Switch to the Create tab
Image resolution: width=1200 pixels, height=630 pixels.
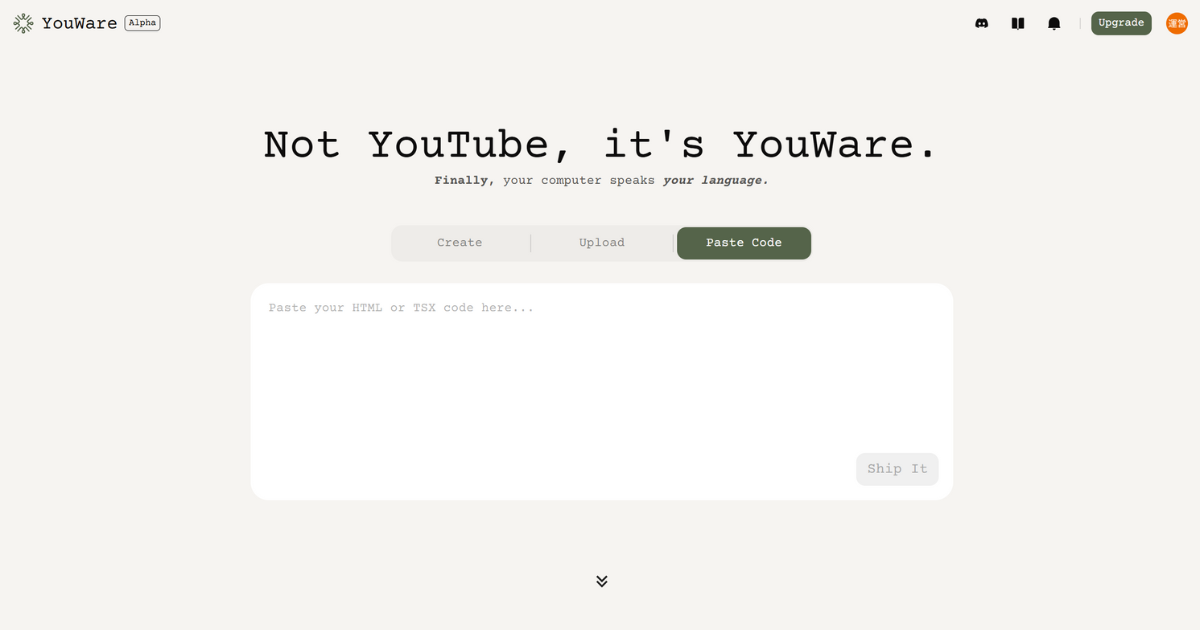[x=460, y=243]
